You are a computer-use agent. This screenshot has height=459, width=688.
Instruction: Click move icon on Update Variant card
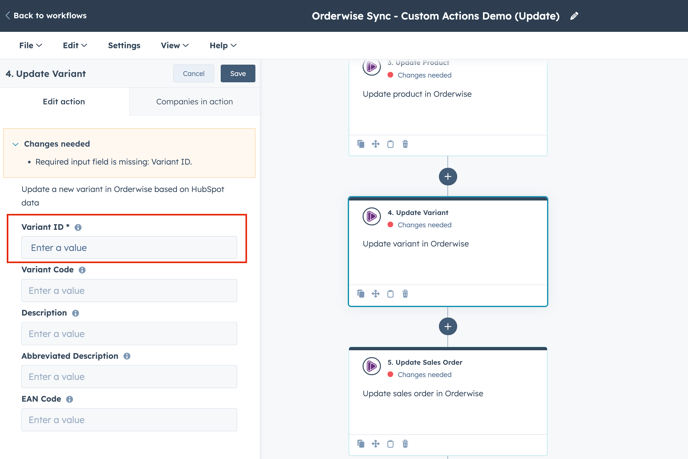[376, 294]
